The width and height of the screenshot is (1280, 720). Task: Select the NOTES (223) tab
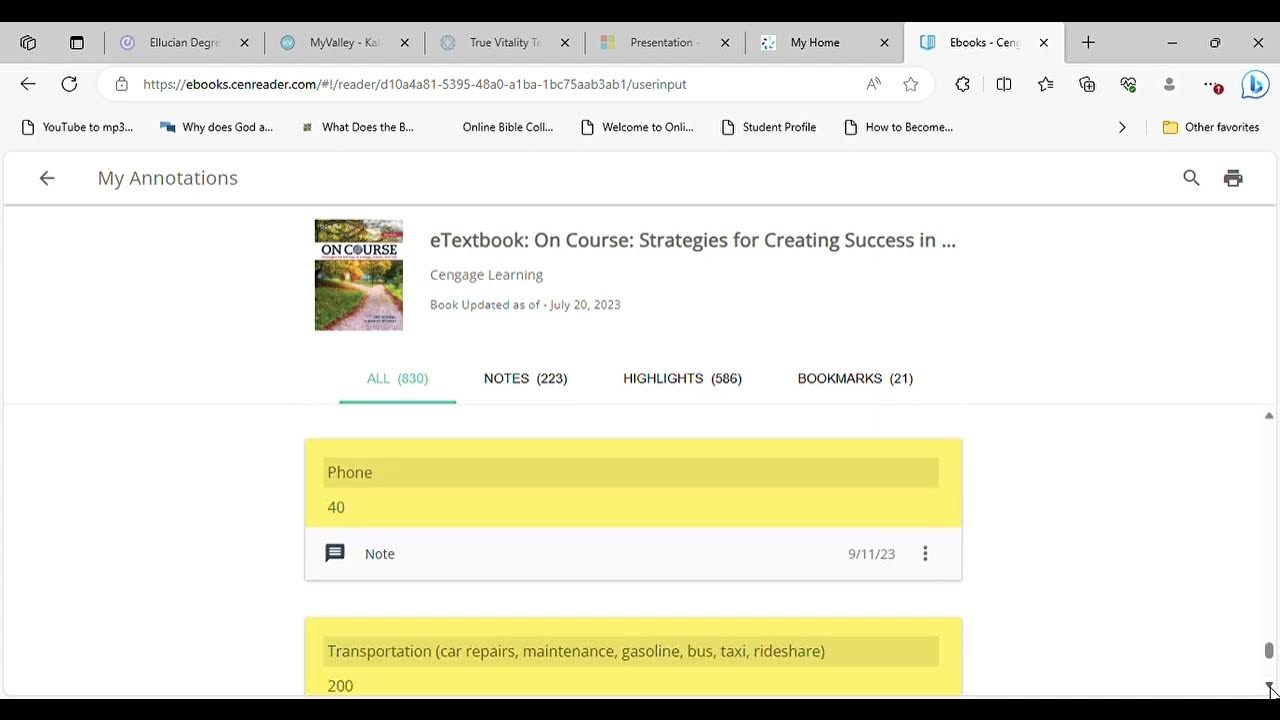point(525,378)
